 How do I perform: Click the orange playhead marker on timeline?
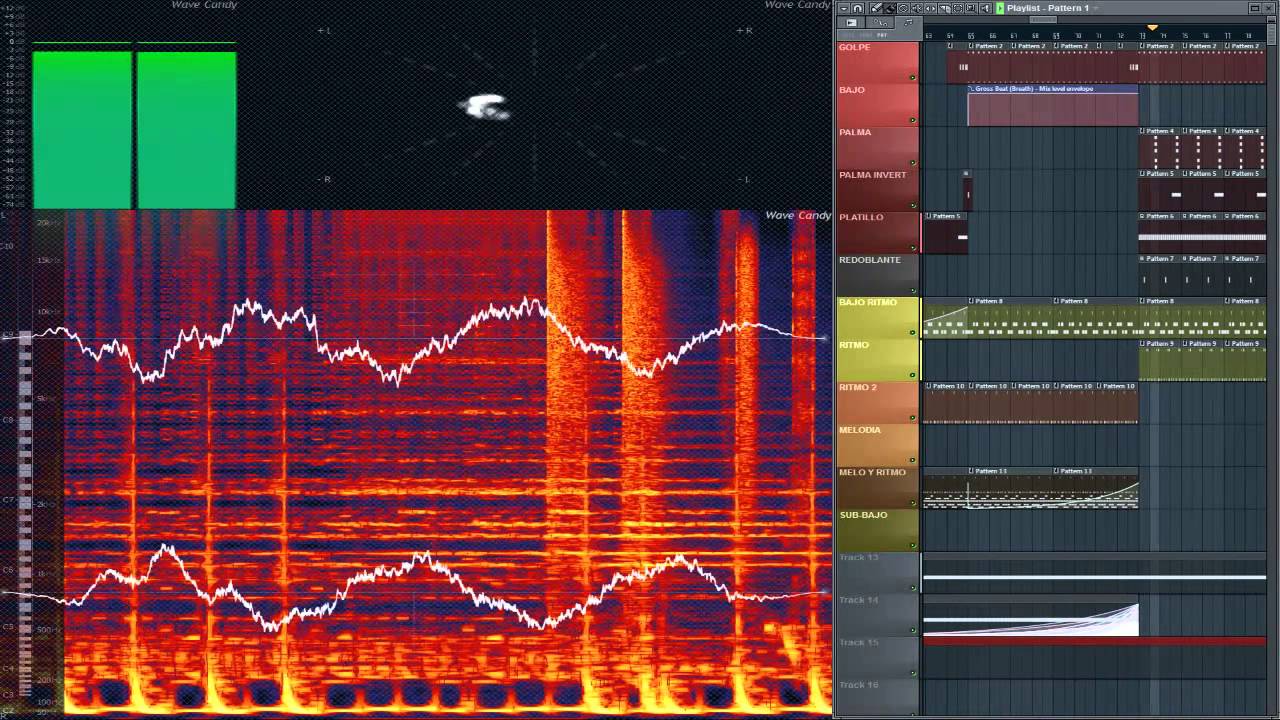click(1152, 28)
